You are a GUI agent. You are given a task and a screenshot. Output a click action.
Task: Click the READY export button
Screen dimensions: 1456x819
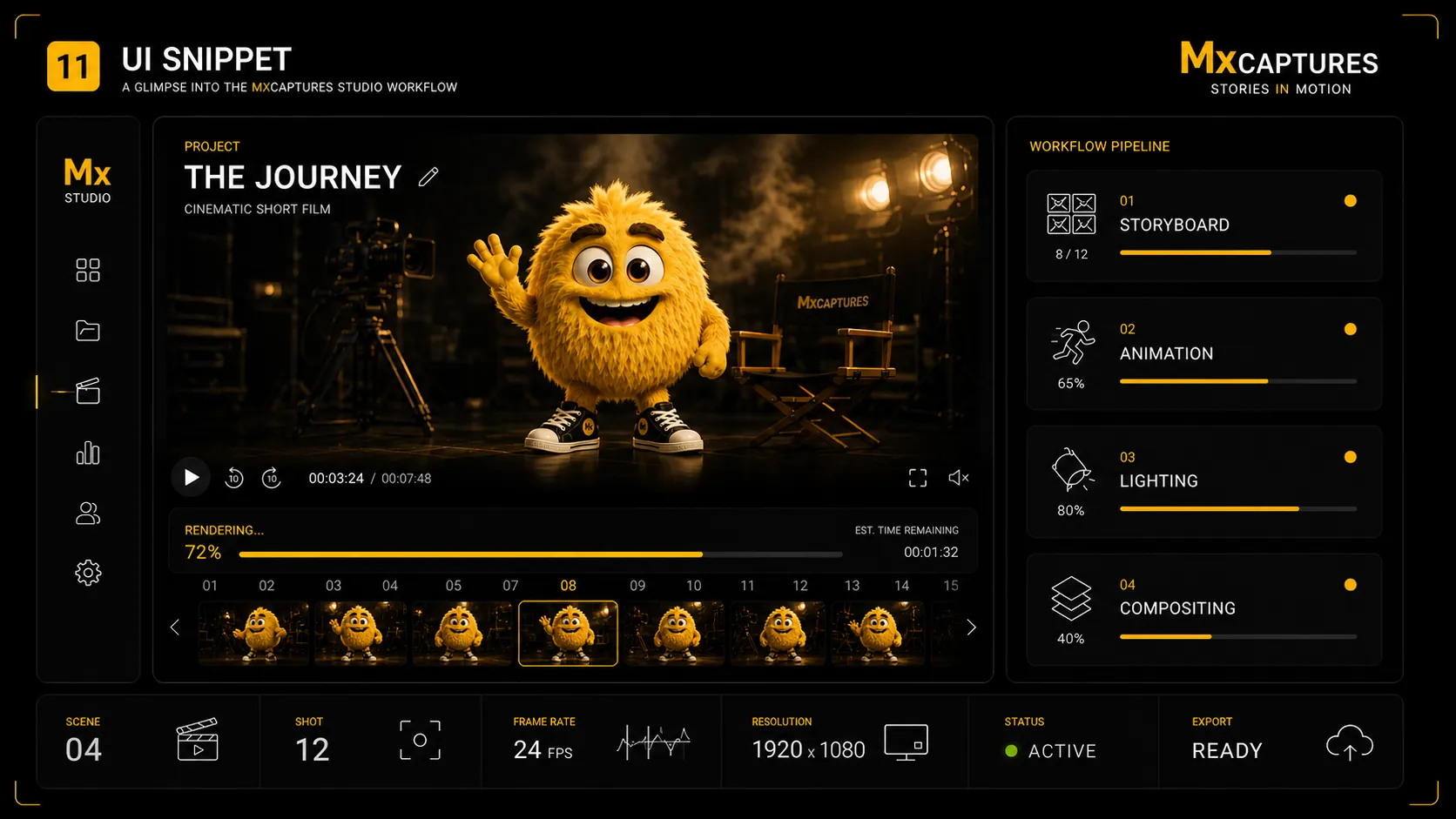click(x=1227, y=750)
